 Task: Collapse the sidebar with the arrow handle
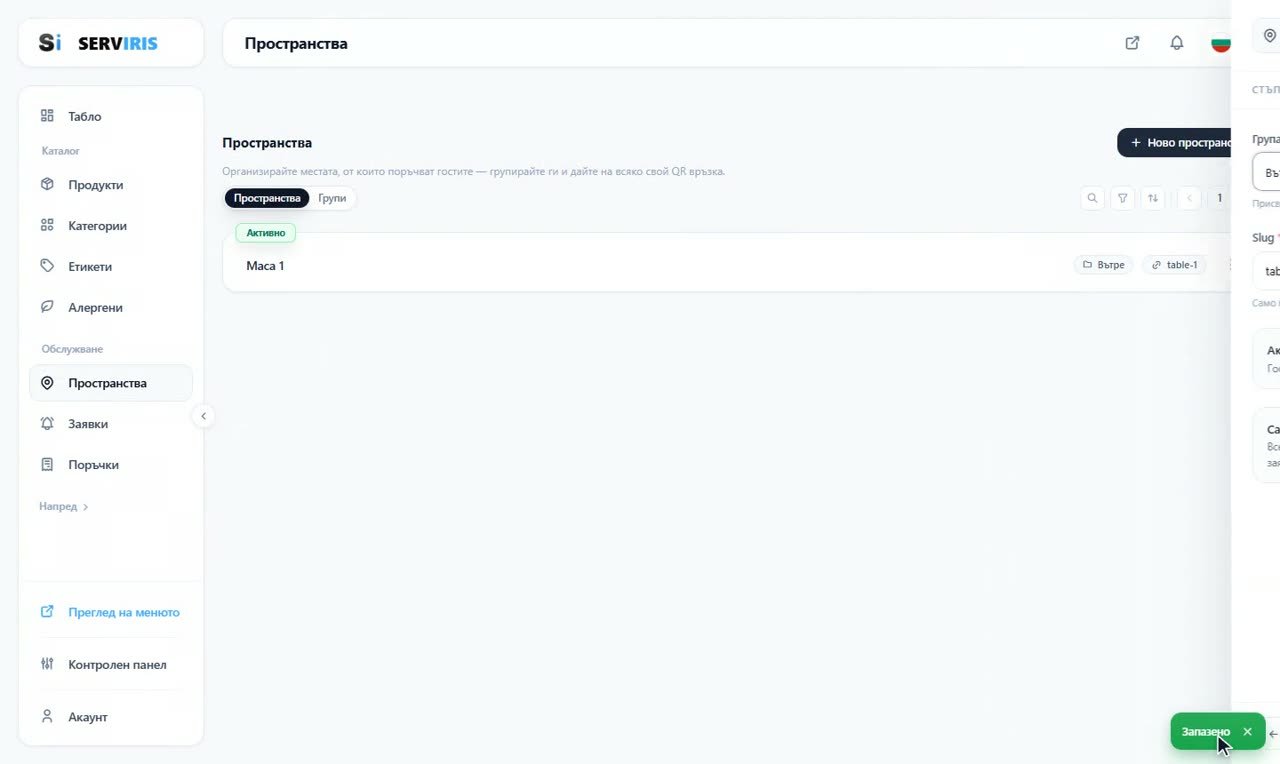pyautogui.click(x=203, y=416)
